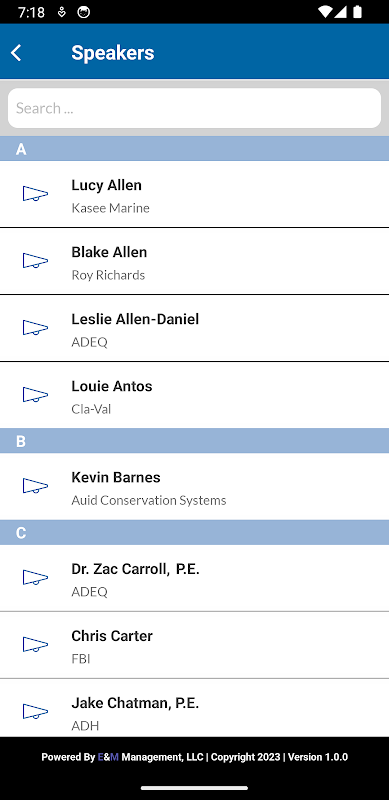
Task: Select Leslie Allen-Daniel of ADEQ
Action: pyautogui.click(x=194, y=328)
